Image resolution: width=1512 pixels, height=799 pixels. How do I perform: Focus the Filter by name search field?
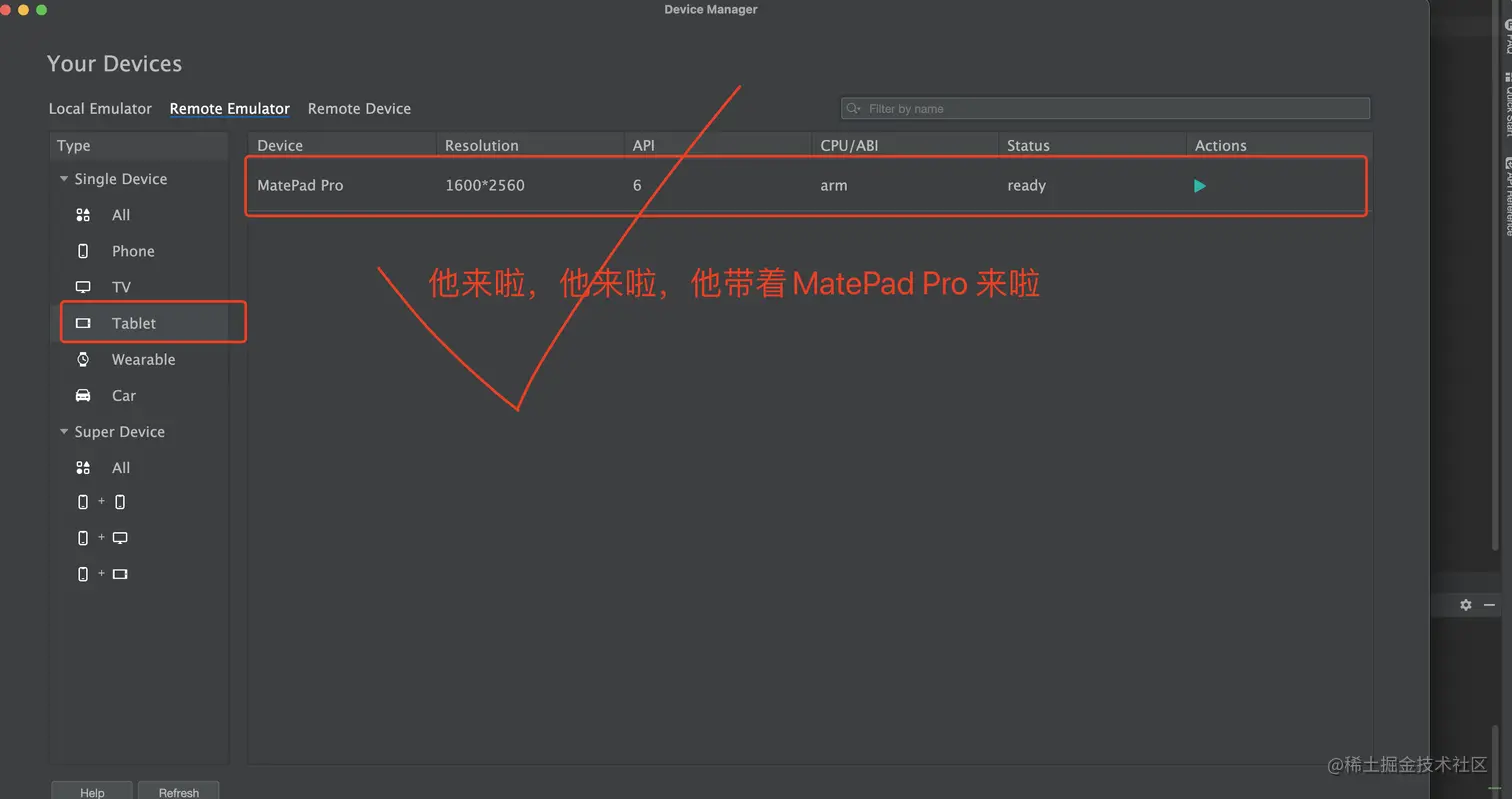pos(1105,108)
